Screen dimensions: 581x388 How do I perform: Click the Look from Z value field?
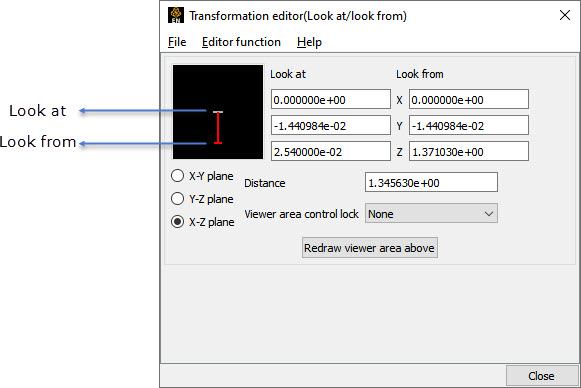coord(469,151)
